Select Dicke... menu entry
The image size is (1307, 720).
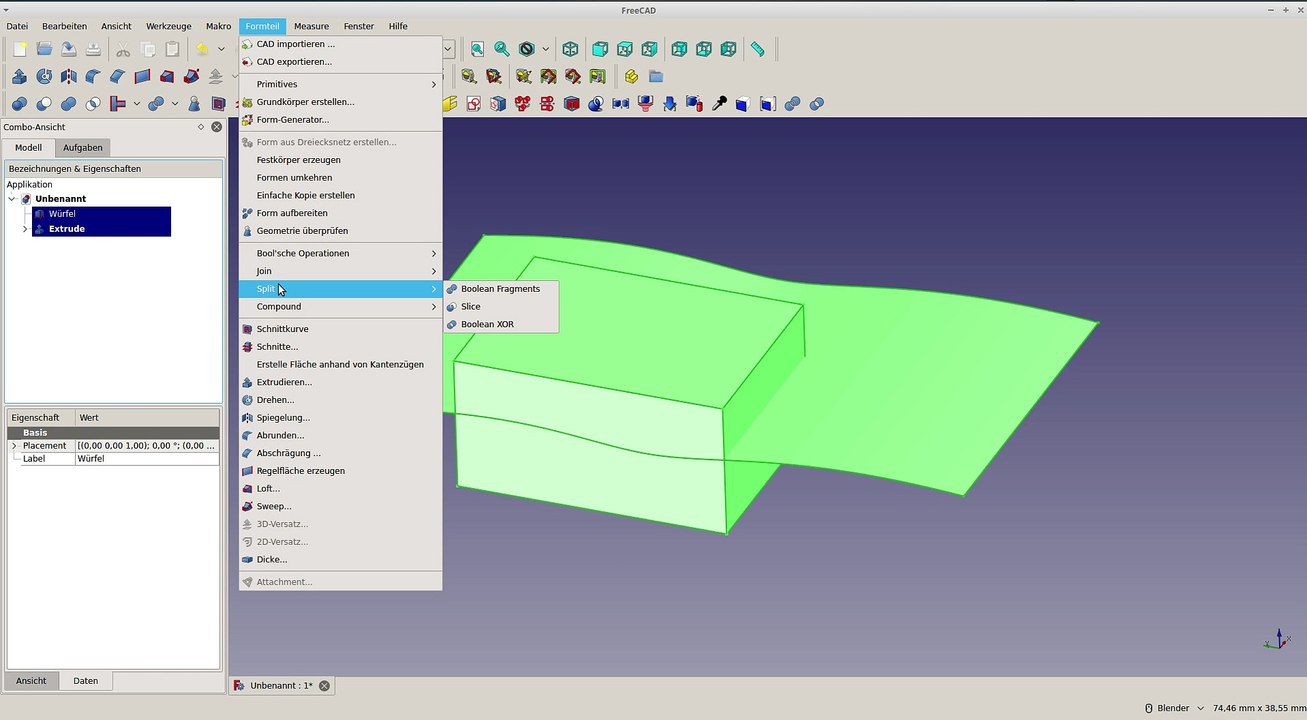340,560
